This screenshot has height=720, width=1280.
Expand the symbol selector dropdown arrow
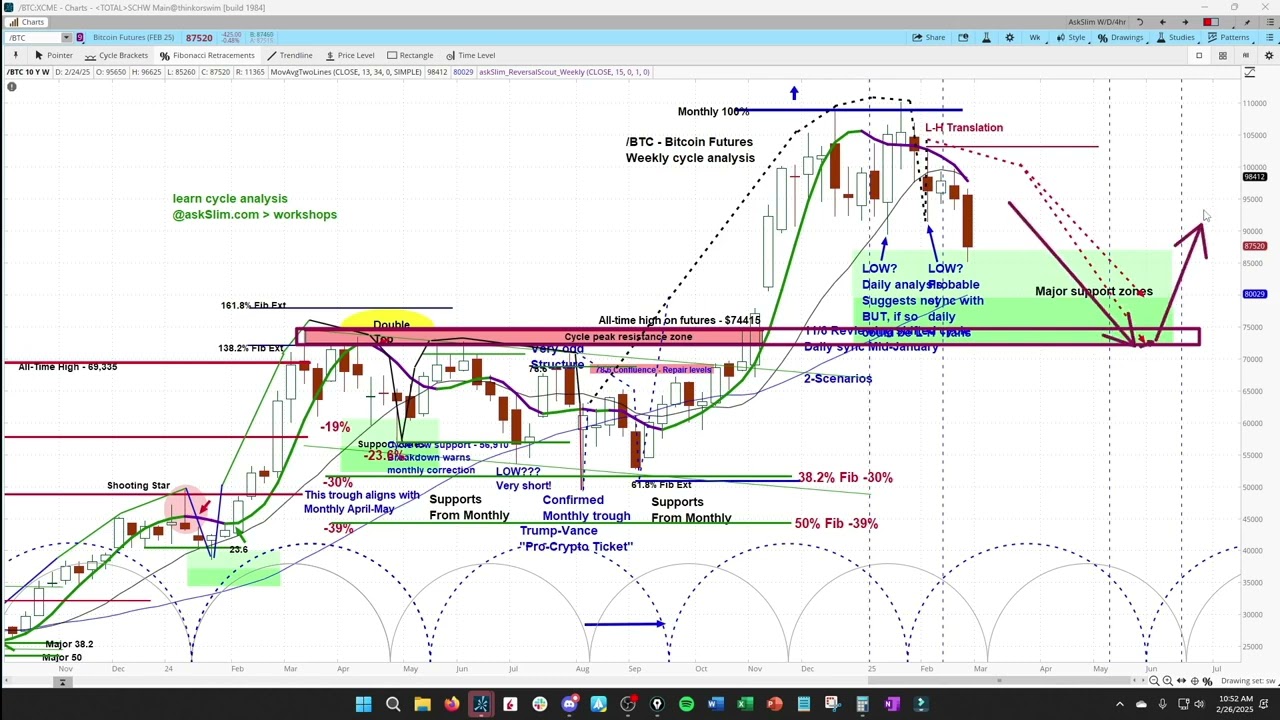pyautogui.click(x=66, y=38)
